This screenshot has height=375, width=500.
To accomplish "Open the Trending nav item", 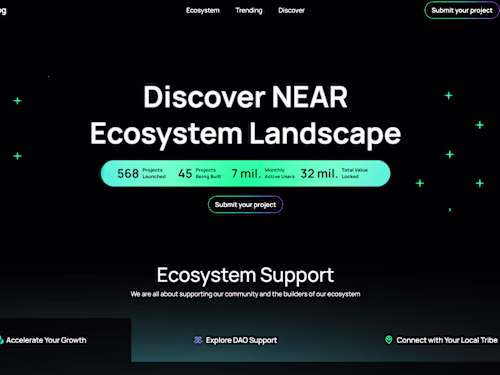I will coord(249,10).
